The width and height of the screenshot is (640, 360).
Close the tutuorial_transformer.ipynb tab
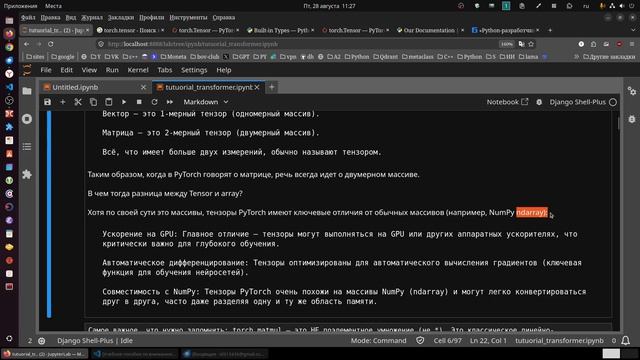[x=257, y=87]
